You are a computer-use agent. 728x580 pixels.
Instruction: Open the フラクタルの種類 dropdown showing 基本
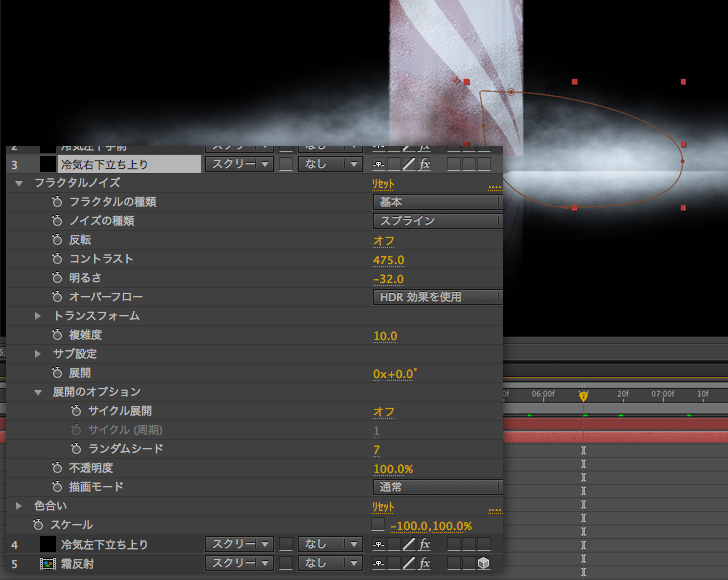pos(438,202)
